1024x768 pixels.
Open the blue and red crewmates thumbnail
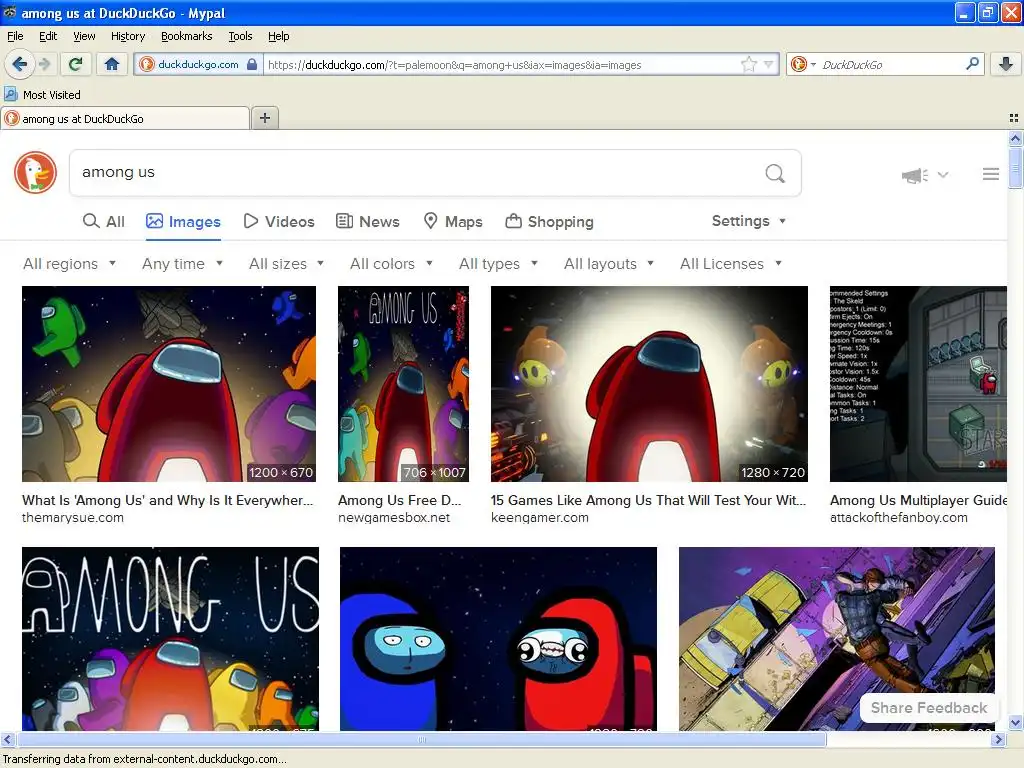pyautogui.click(x=498, y=639)
